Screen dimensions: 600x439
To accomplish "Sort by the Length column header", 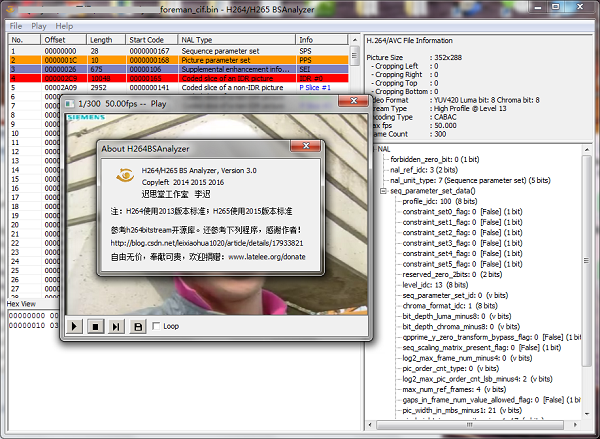I will pyautogui.click(x=106, y=40).
